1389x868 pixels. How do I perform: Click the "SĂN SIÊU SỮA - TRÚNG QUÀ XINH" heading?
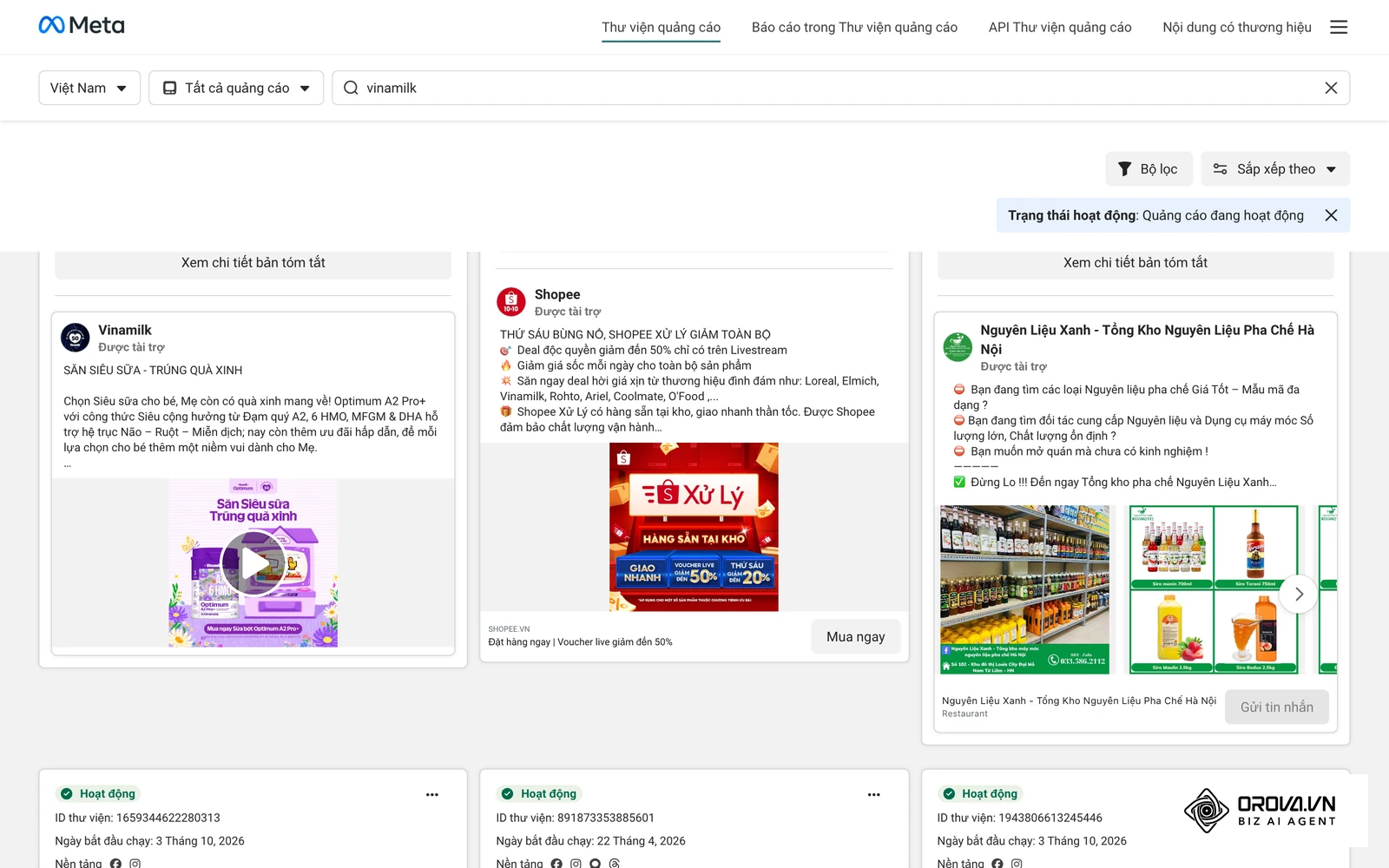tap(153, 370)
